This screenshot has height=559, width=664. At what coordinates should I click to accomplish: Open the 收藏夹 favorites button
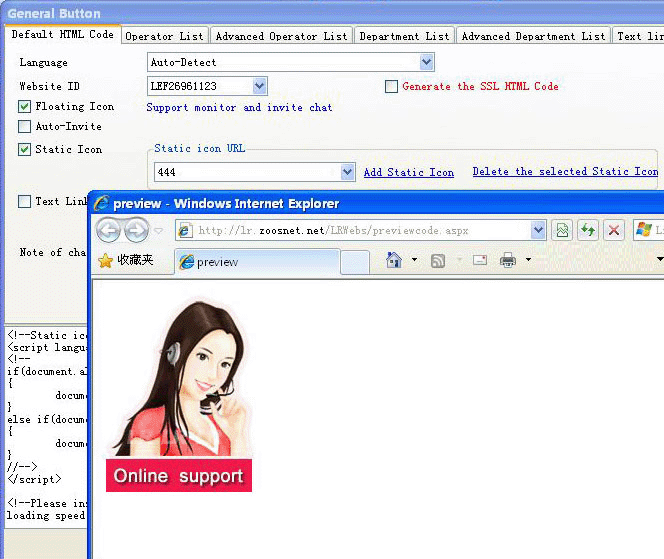pyautogui.click(x=126, y=260)
